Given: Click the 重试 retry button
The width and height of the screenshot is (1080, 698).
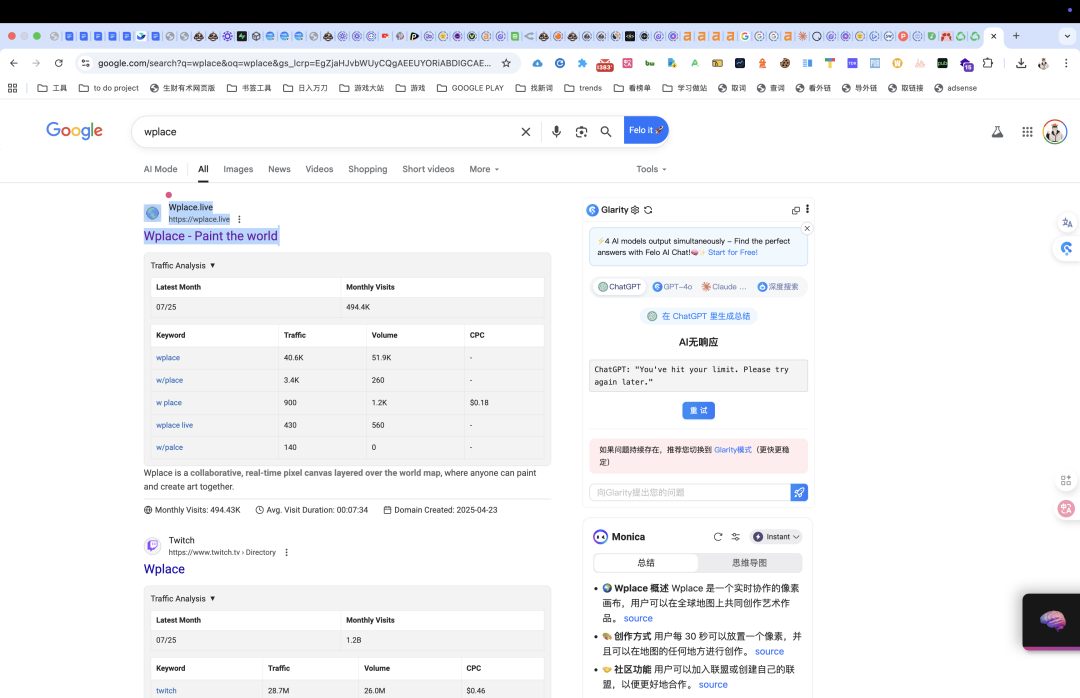Looking at the screenshot, I should pyautogui.click(x=698, y=411).
